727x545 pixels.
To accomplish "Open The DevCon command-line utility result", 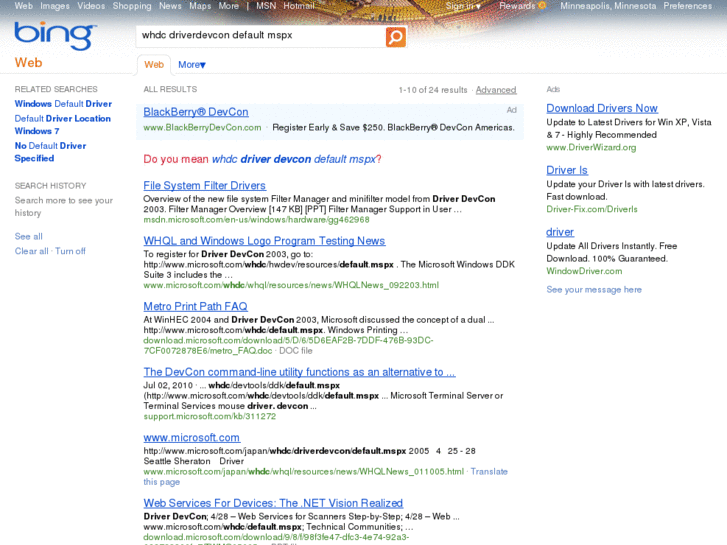I will (x=300, y=372).
